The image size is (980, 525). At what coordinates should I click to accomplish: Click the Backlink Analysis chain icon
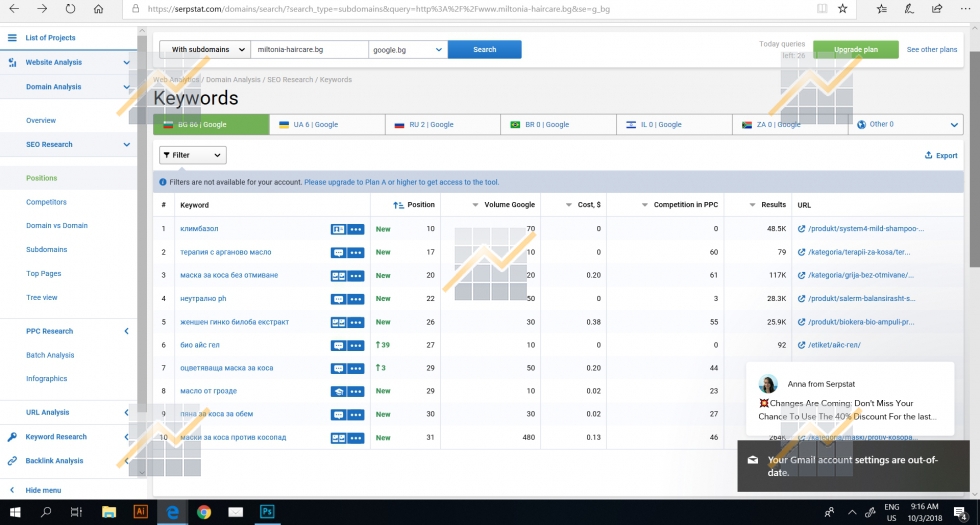(12, 461)
